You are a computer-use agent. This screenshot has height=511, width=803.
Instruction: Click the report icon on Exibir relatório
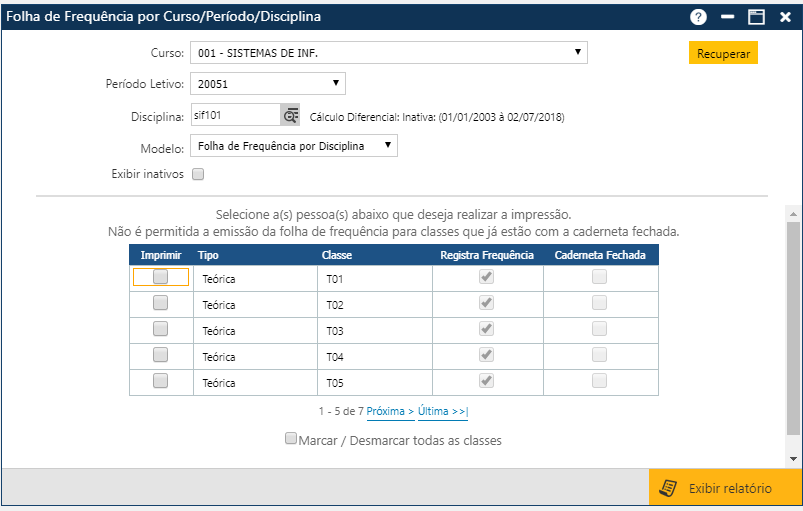[x=668, y=488]
